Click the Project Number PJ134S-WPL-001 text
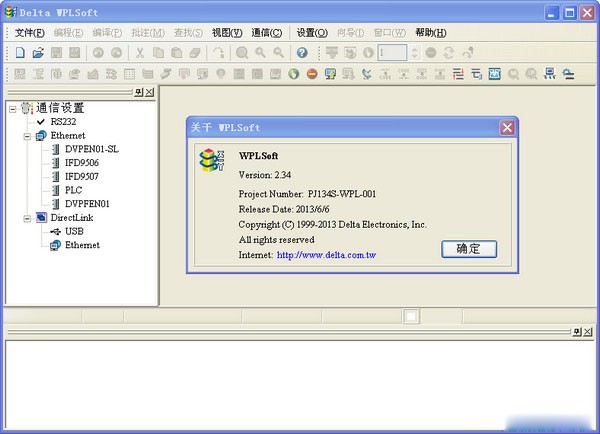Image resolution: width=600 pixels, height=434 pixels. [307, 194]
